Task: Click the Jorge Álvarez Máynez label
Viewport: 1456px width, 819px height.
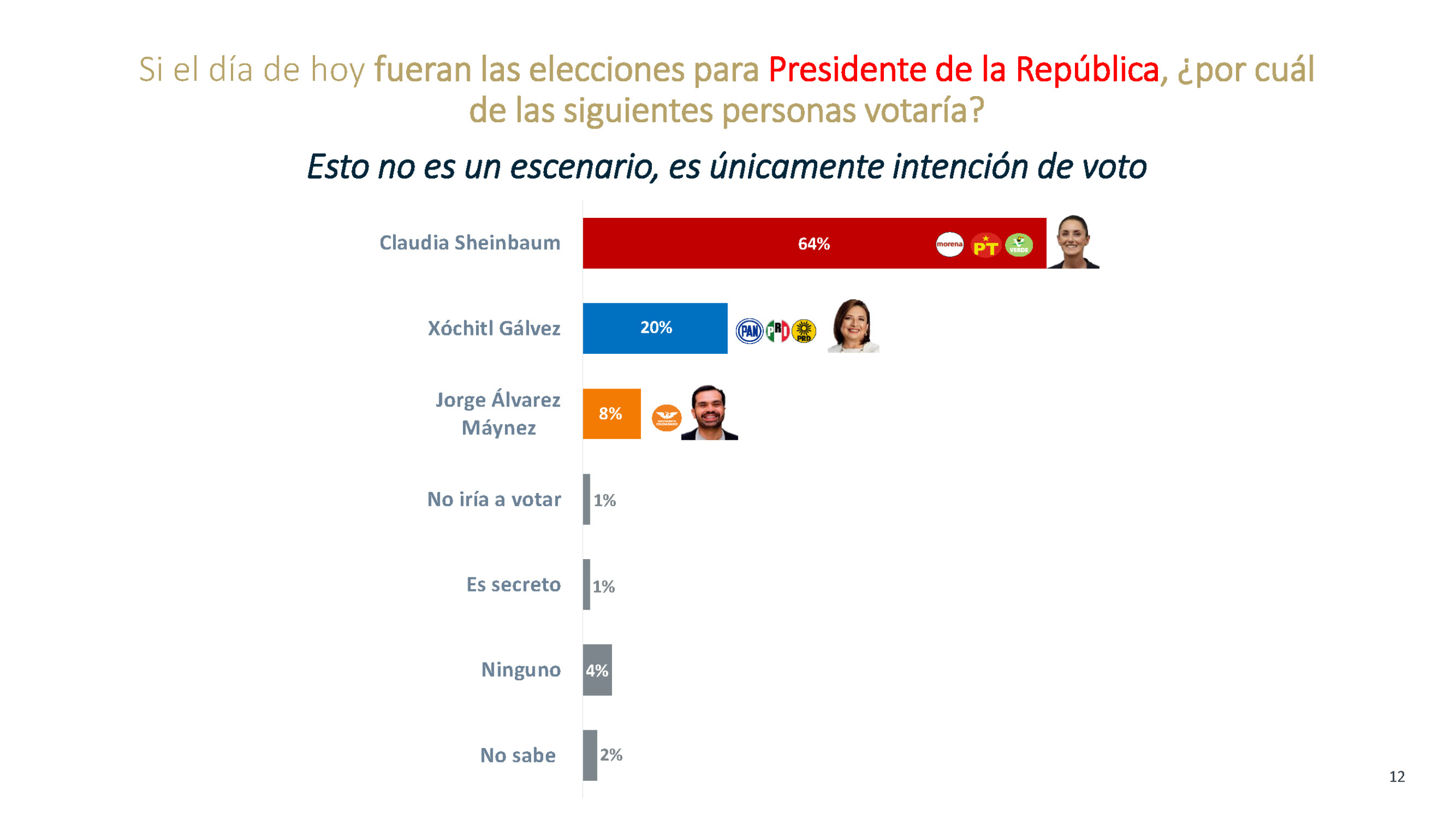Action: (x=498, y=413)
